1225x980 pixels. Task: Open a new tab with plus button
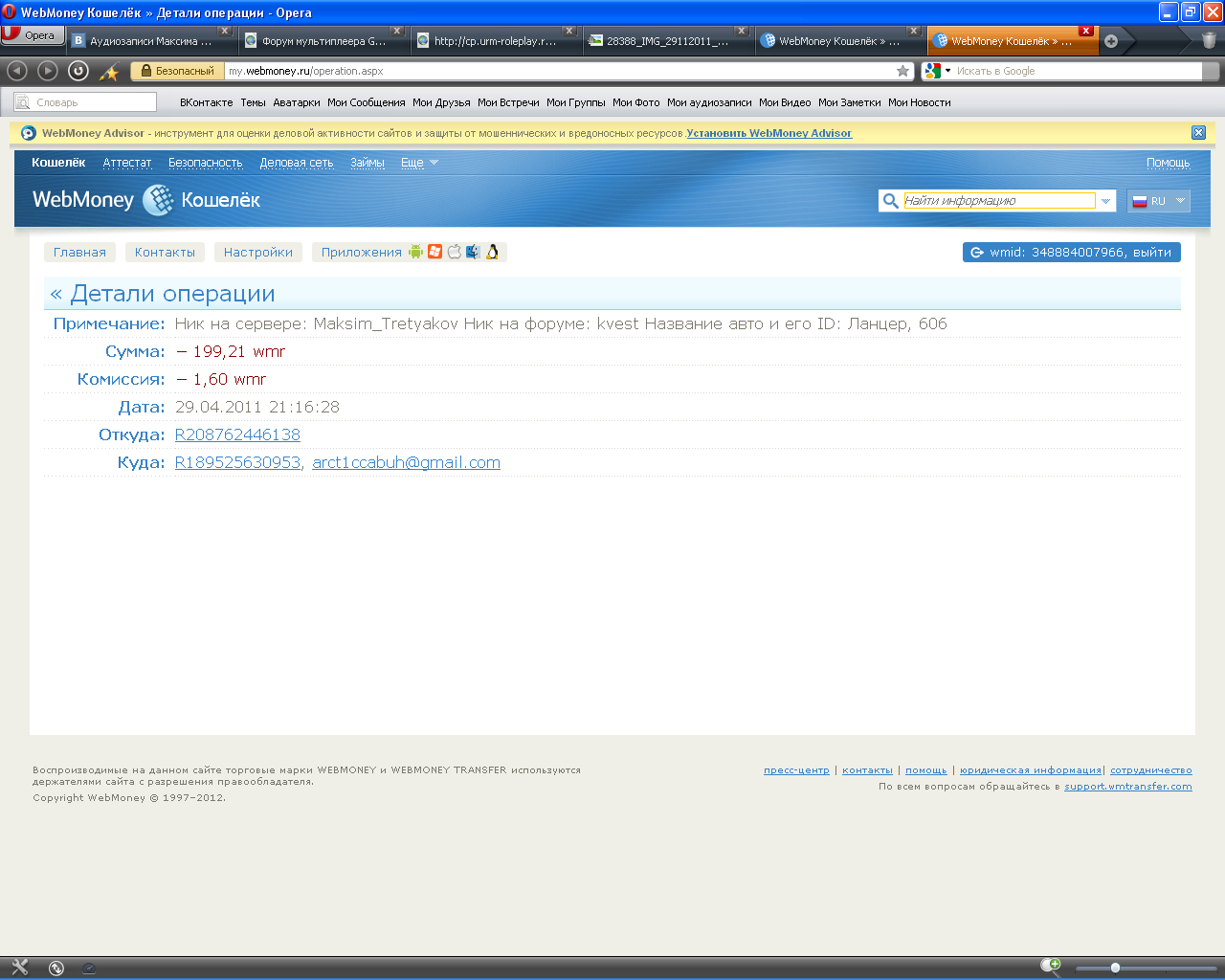1111,41
